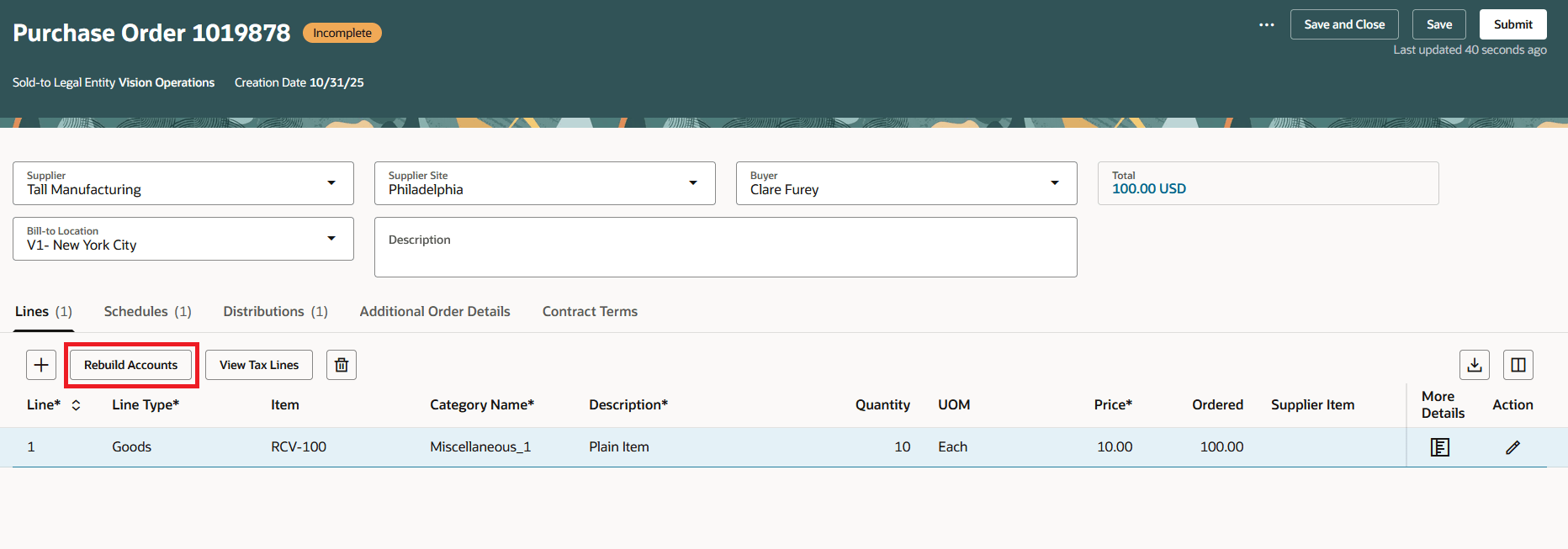Open the 100.00 USD total link
This screenshot has width=1568, height=549.
(x=1149, y=189)
